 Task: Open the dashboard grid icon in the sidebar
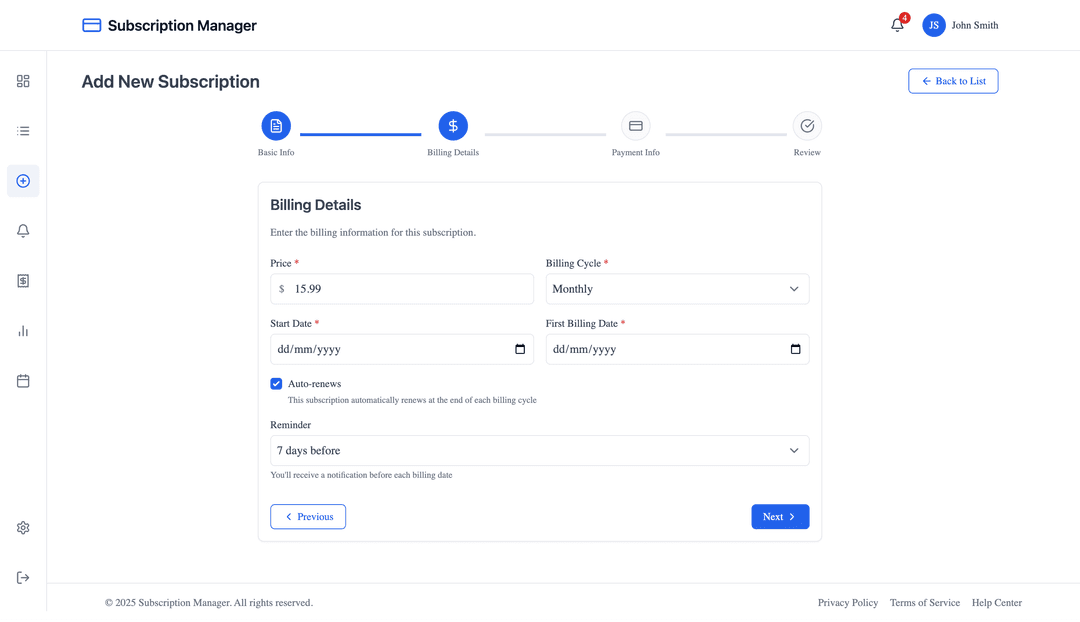(x=22, y=80)
